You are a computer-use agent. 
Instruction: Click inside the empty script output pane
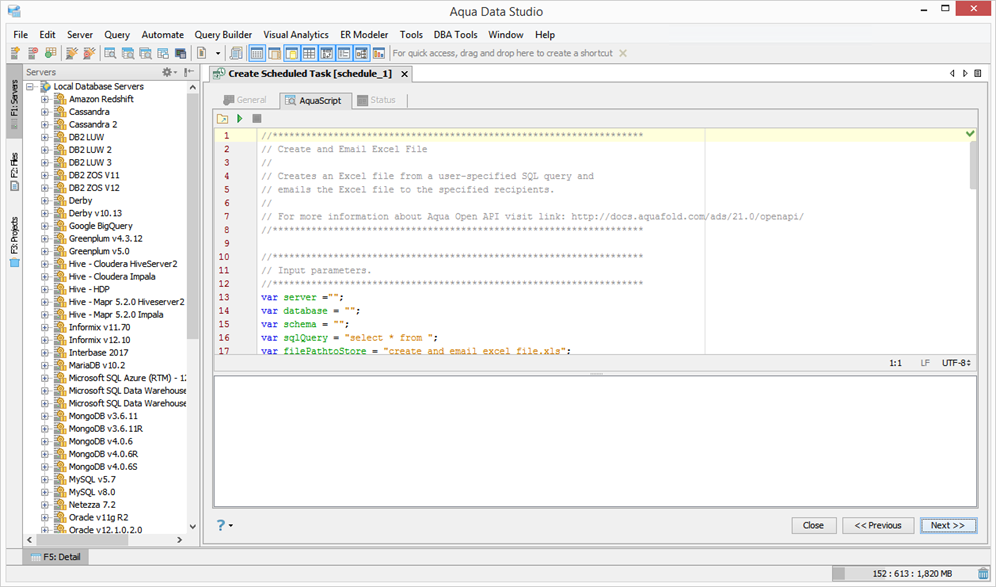click(x=595, y=441)
